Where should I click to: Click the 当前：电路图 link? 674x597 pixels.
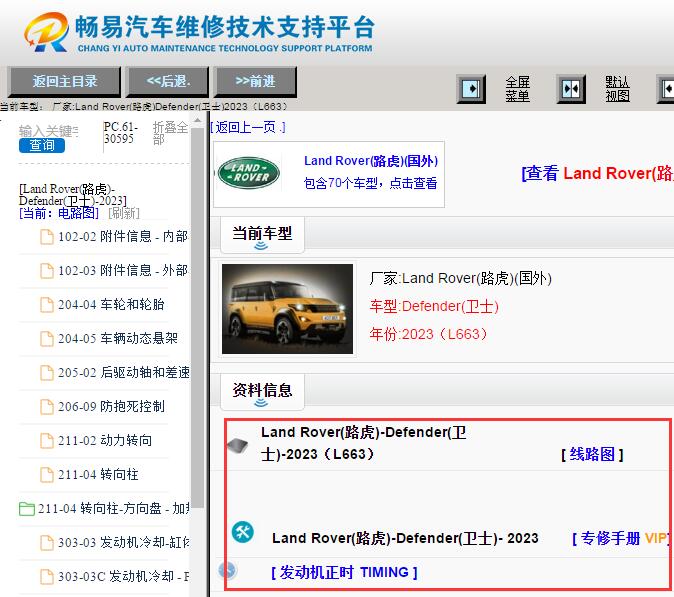[59, 213]
